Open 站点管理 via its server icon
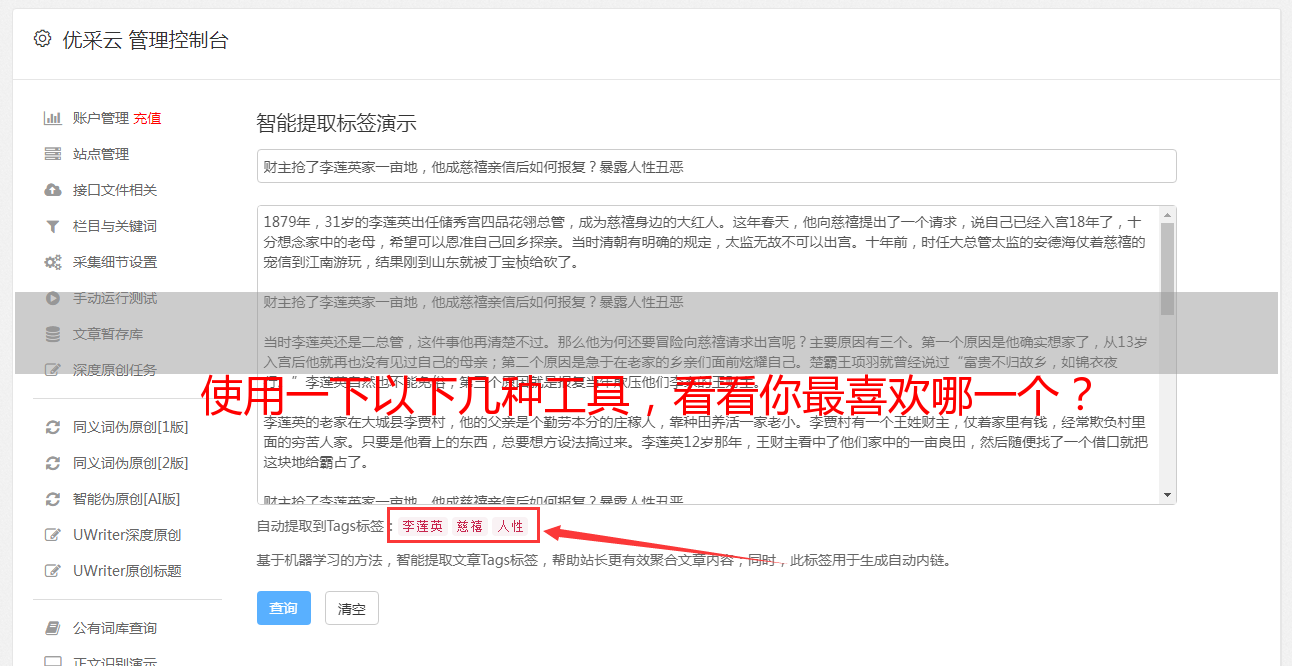The image size is (1292, 666). coord(53,154)
